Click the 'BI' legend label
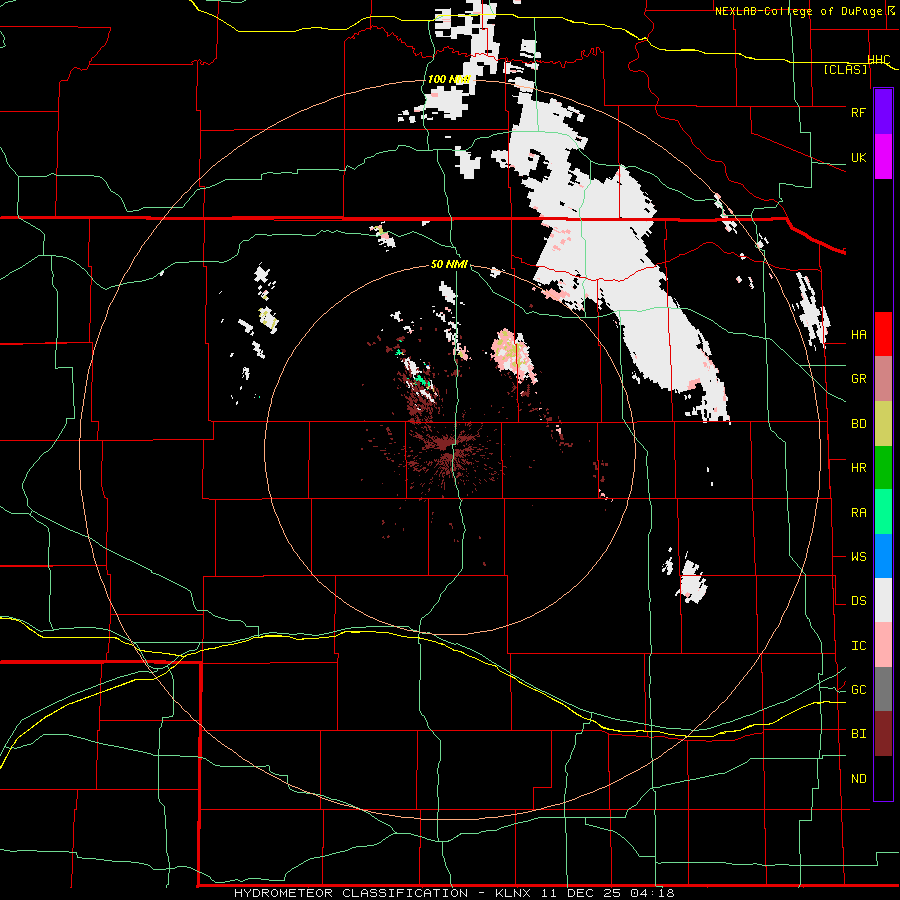 (858, 734)
